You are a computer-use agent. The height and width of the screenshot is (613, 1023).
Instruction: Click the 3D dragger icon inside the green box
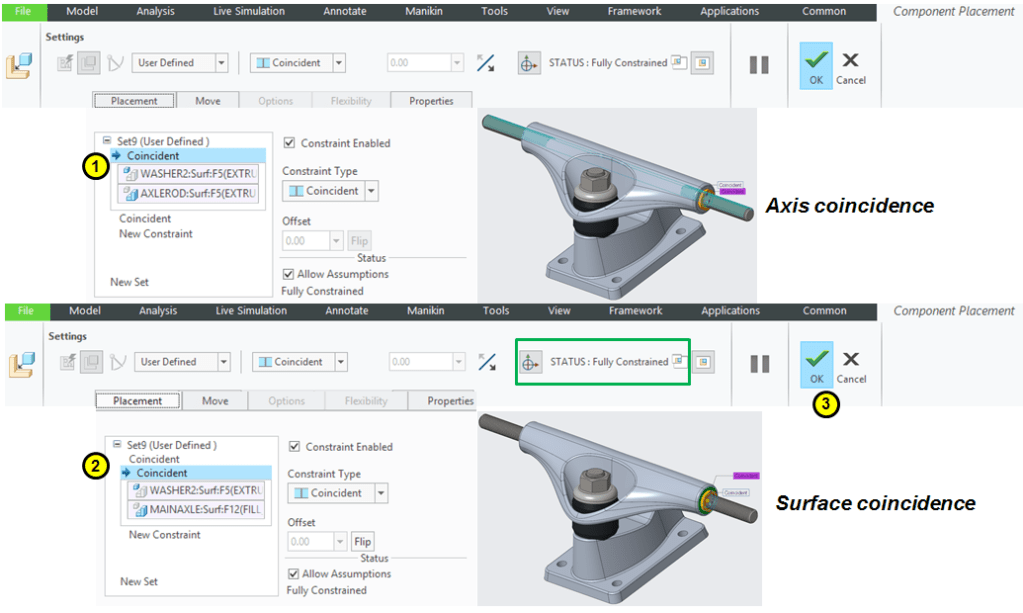(530, 362)
